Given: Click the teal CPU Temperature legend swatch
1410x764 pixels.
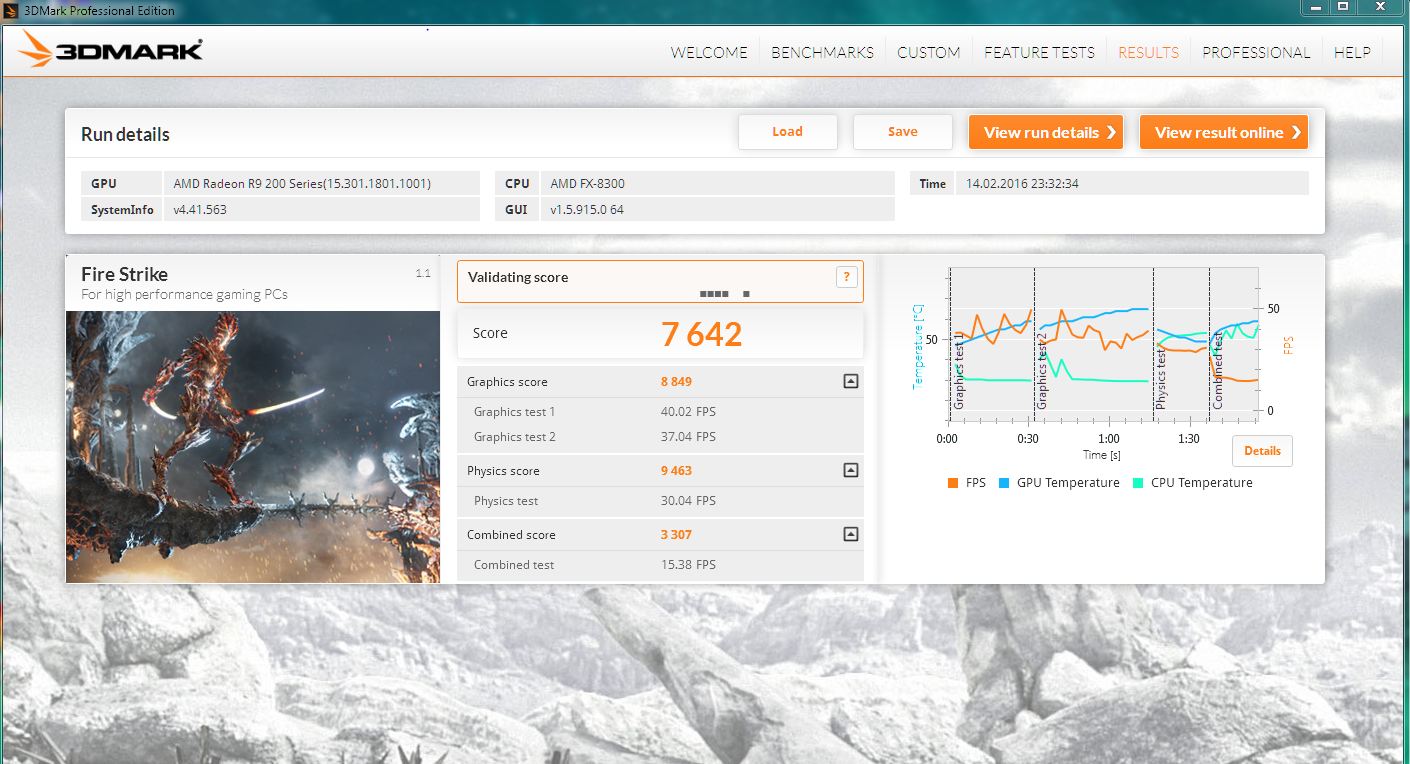Looking at the screenshot, I should point(1138,483).
